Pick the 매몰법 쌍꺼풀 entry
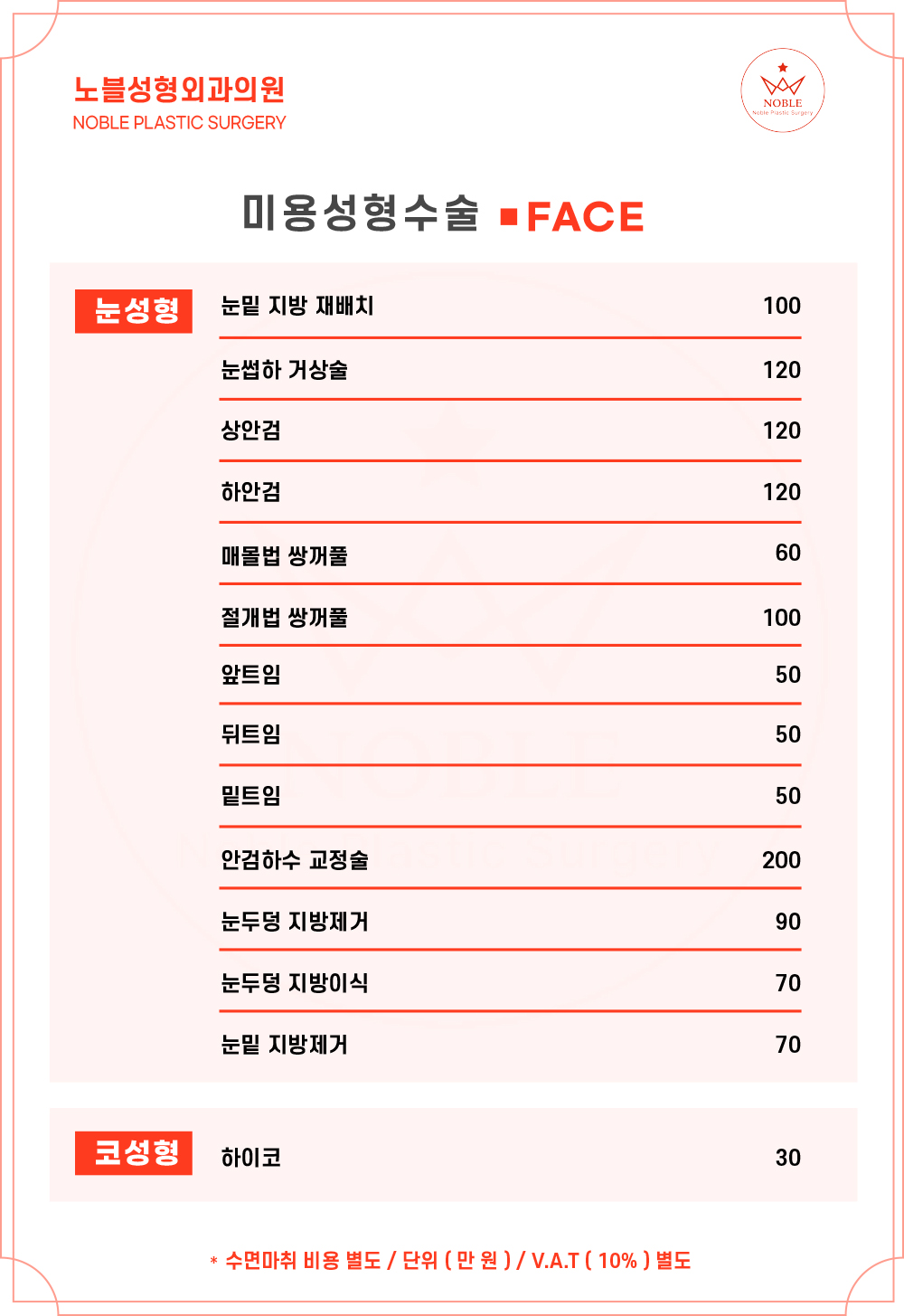The image size is (904, 1316). pyautogui.click(x=285, y=555)
